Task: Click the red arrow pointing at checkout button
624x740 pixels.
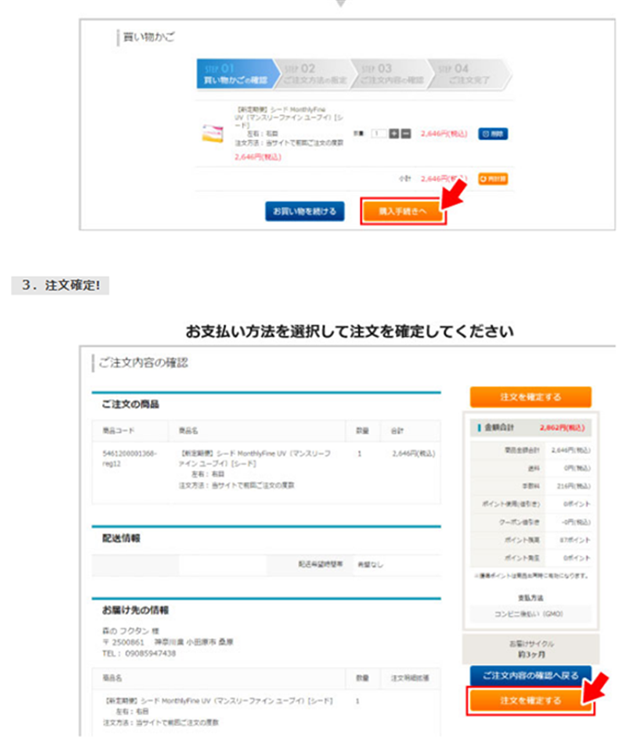Action: (451, 194)
